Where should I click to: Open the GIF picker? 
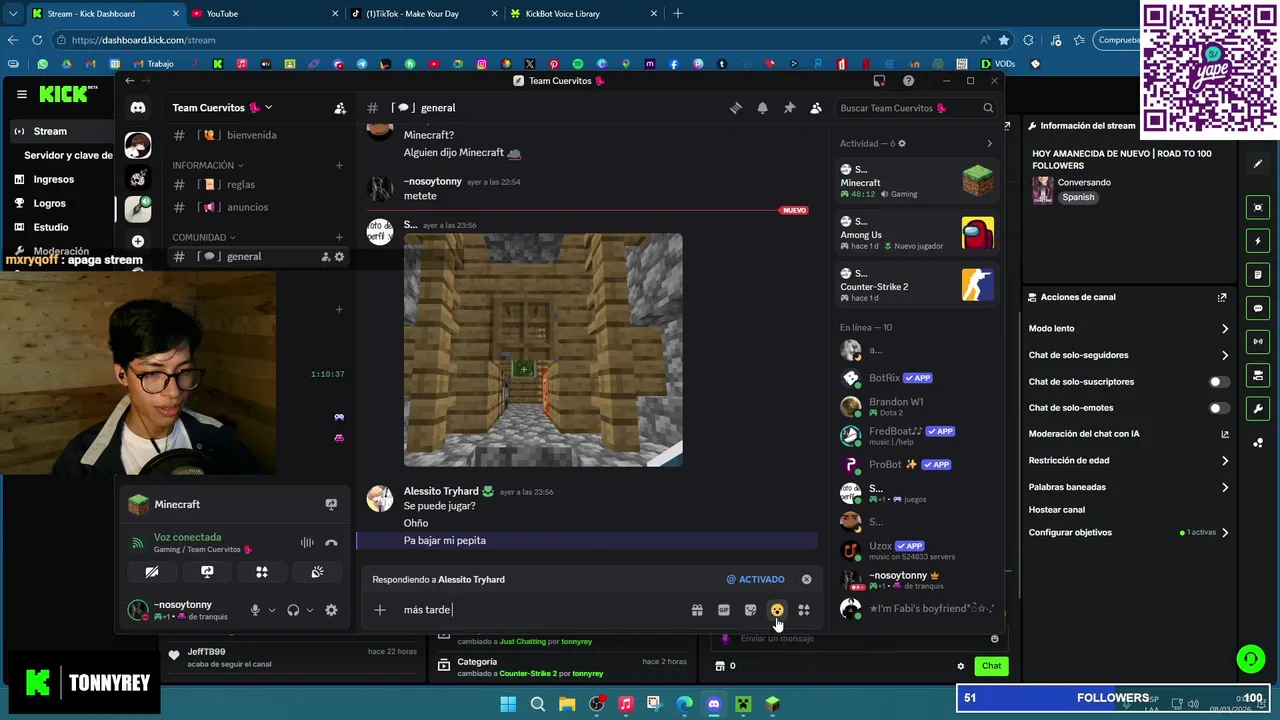pyautogui.click(x=724, y=610)
